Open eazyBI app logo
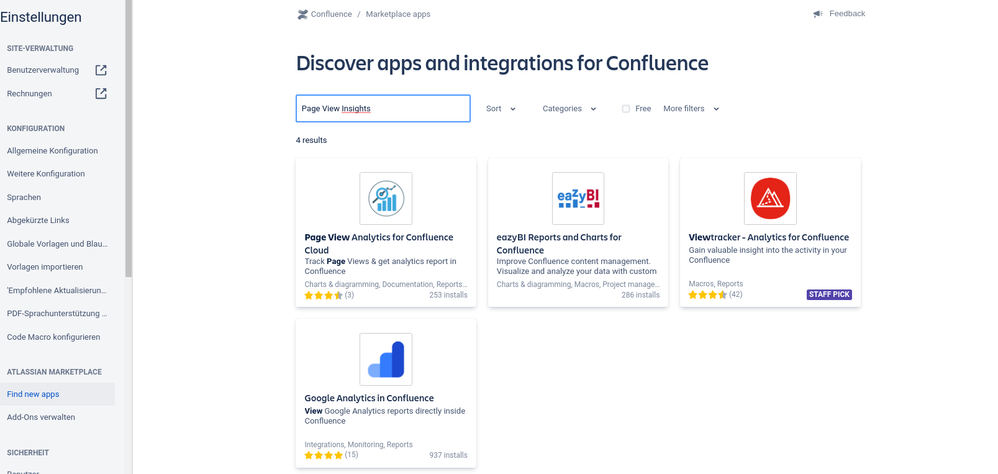998x474 pixels. coord(578,199)
